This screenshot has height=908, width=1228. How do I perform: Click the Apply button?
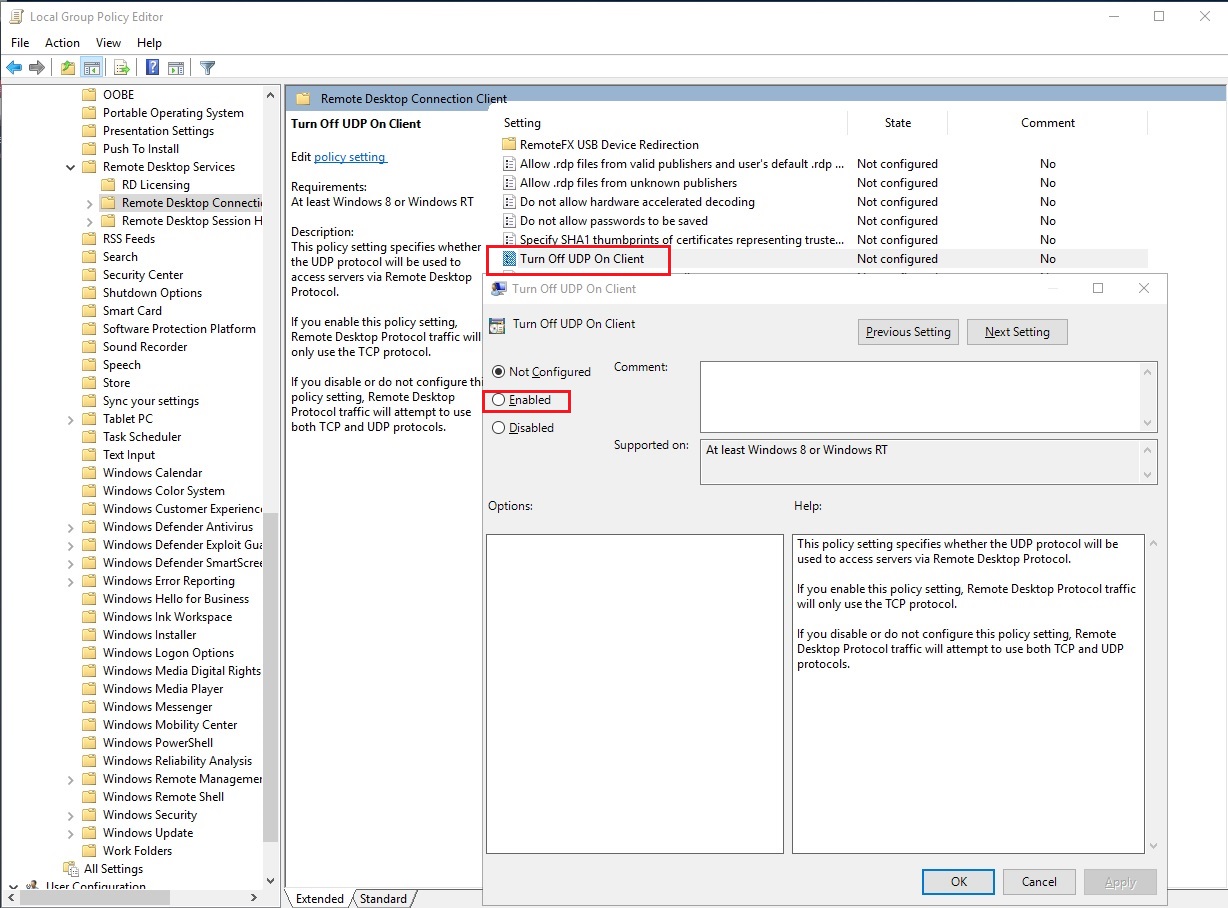(x=1120, y=882)
